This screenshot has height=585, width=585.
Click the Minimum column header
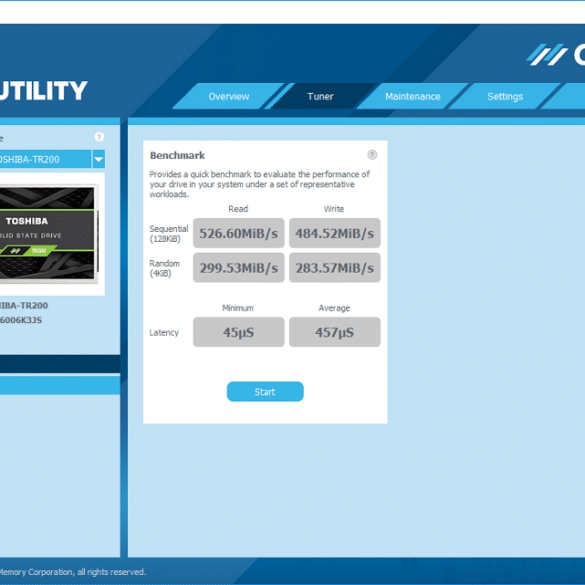pyautogui.click(x=238, y=308)
